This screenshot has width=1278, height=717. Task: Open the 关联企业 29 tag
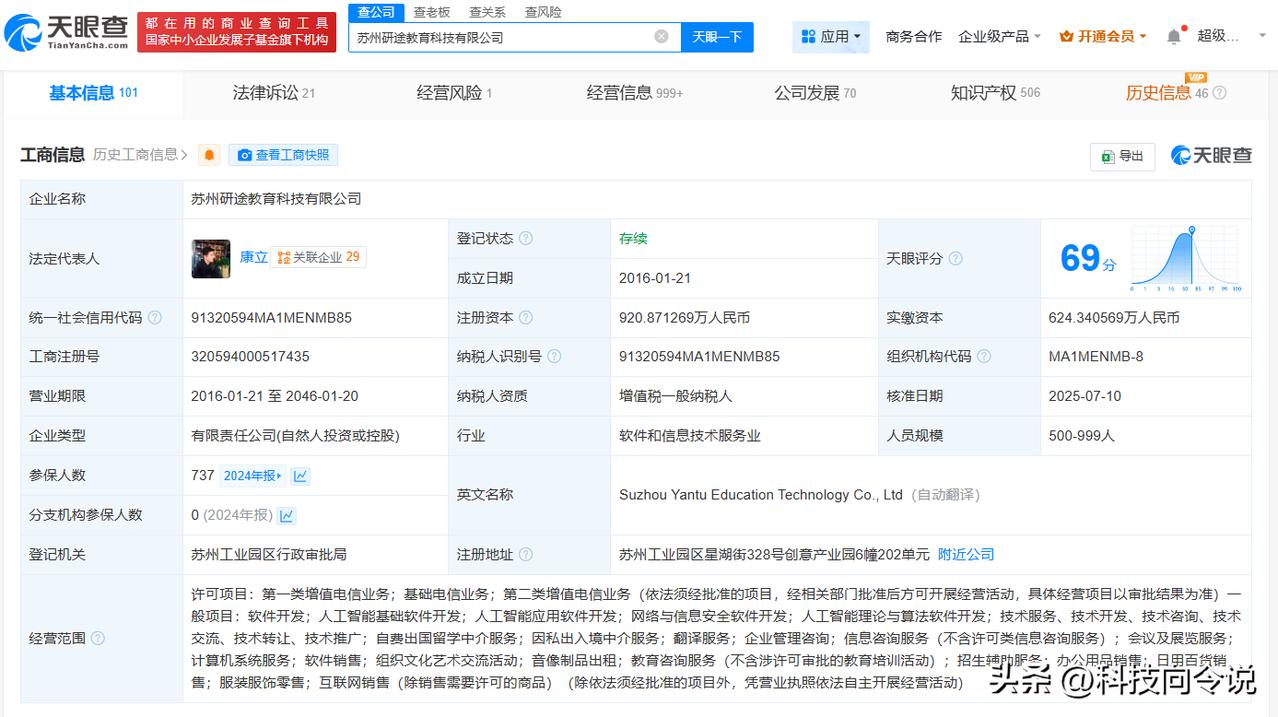coord(319,257)
